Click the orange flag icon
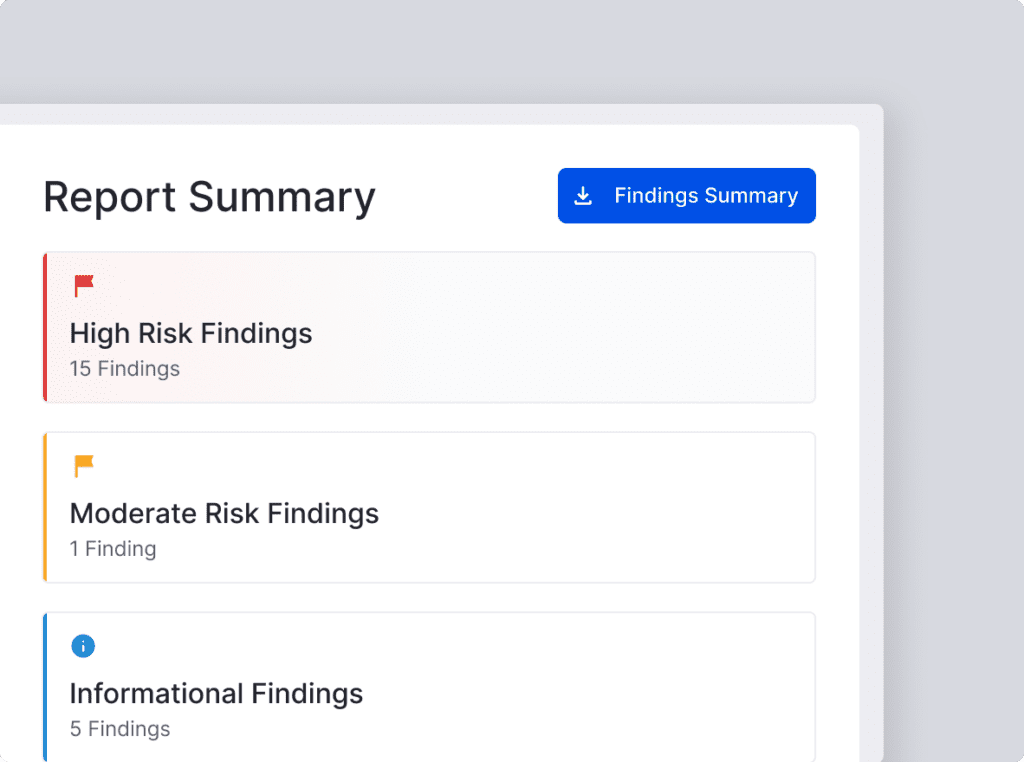 pyautogui.click(x=84, y=466)
